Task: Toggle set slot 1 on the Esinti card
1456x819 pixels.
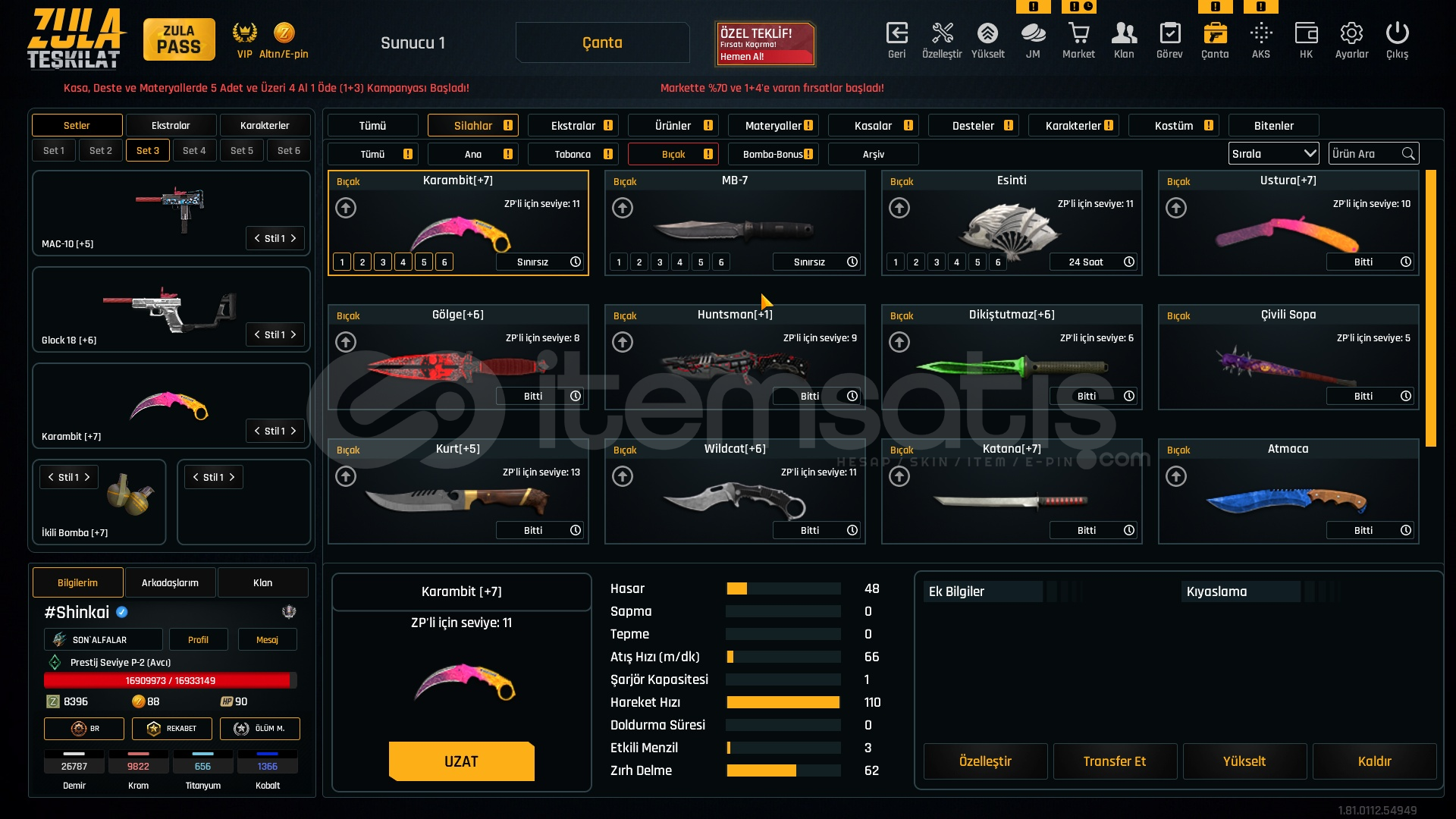Action: pos(896,262)
